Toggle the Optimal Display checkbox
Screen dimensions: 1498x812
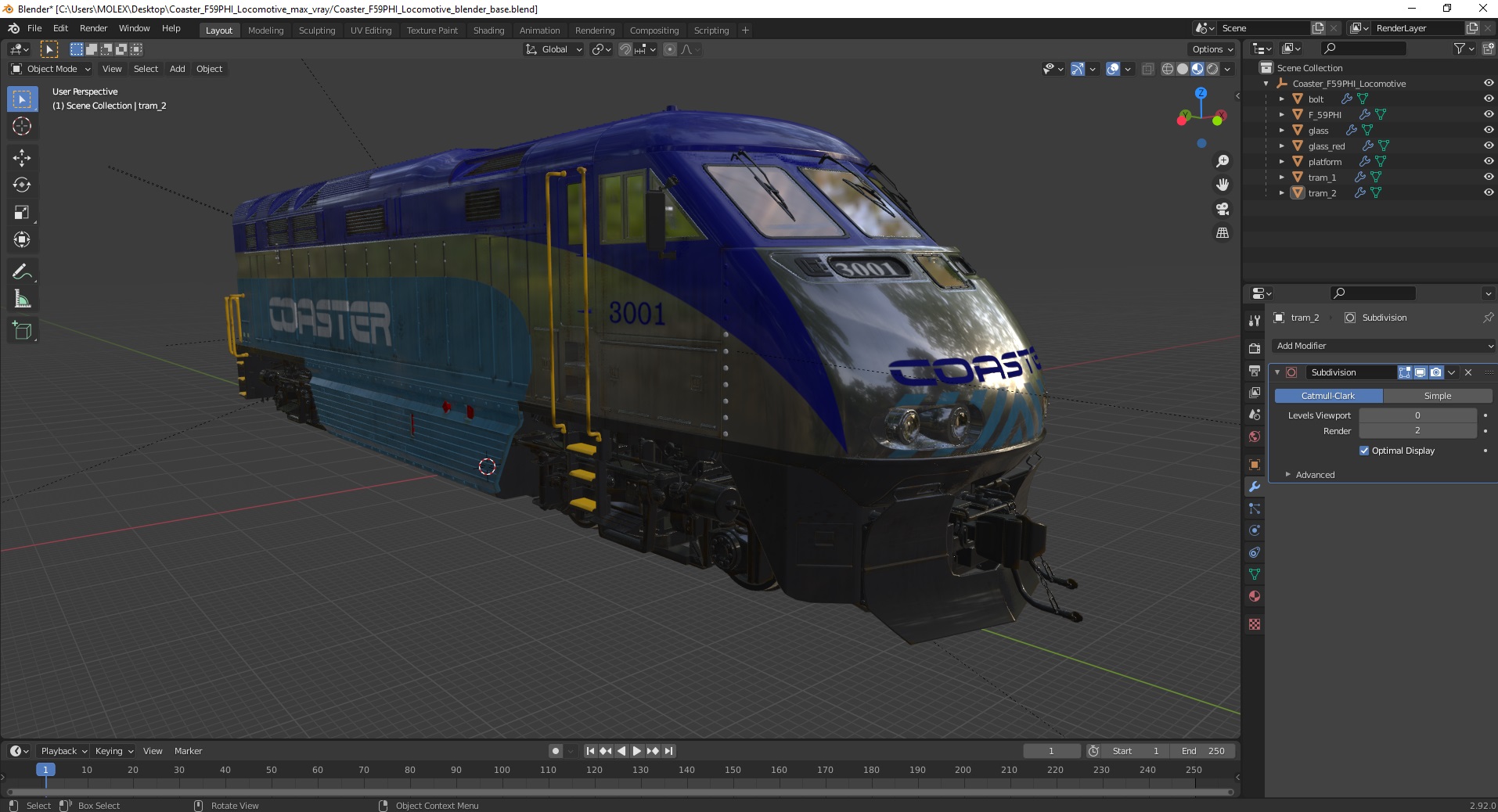point(1364,451)
